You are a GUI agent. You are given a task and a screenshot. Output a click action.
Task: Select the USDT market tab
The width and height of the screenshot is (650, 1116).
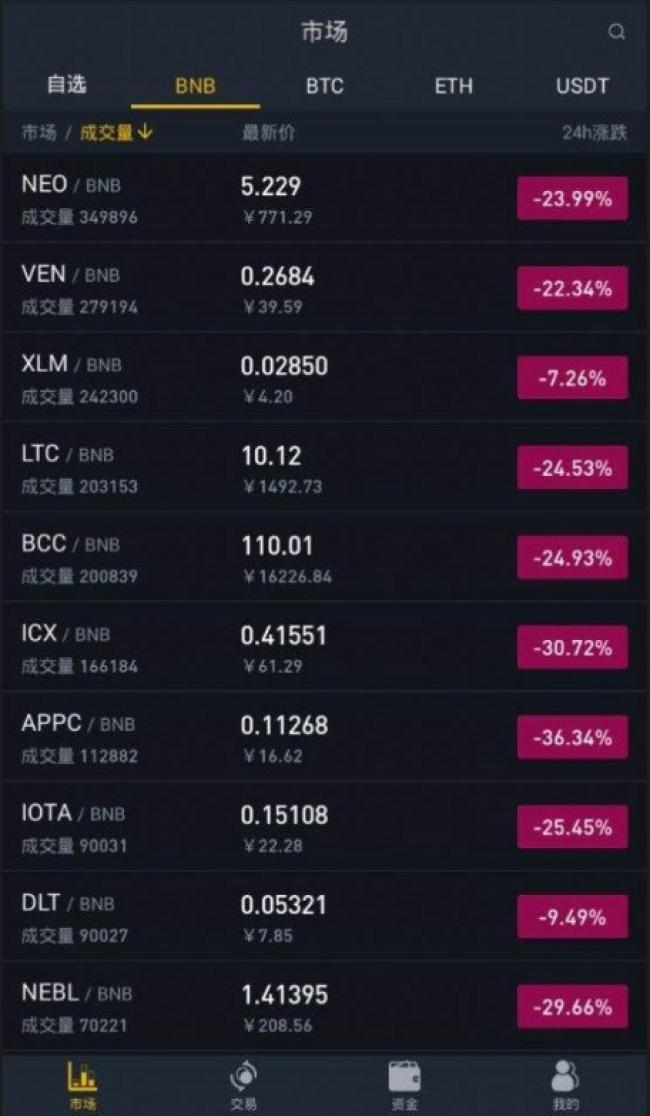[x=582, y=86]
